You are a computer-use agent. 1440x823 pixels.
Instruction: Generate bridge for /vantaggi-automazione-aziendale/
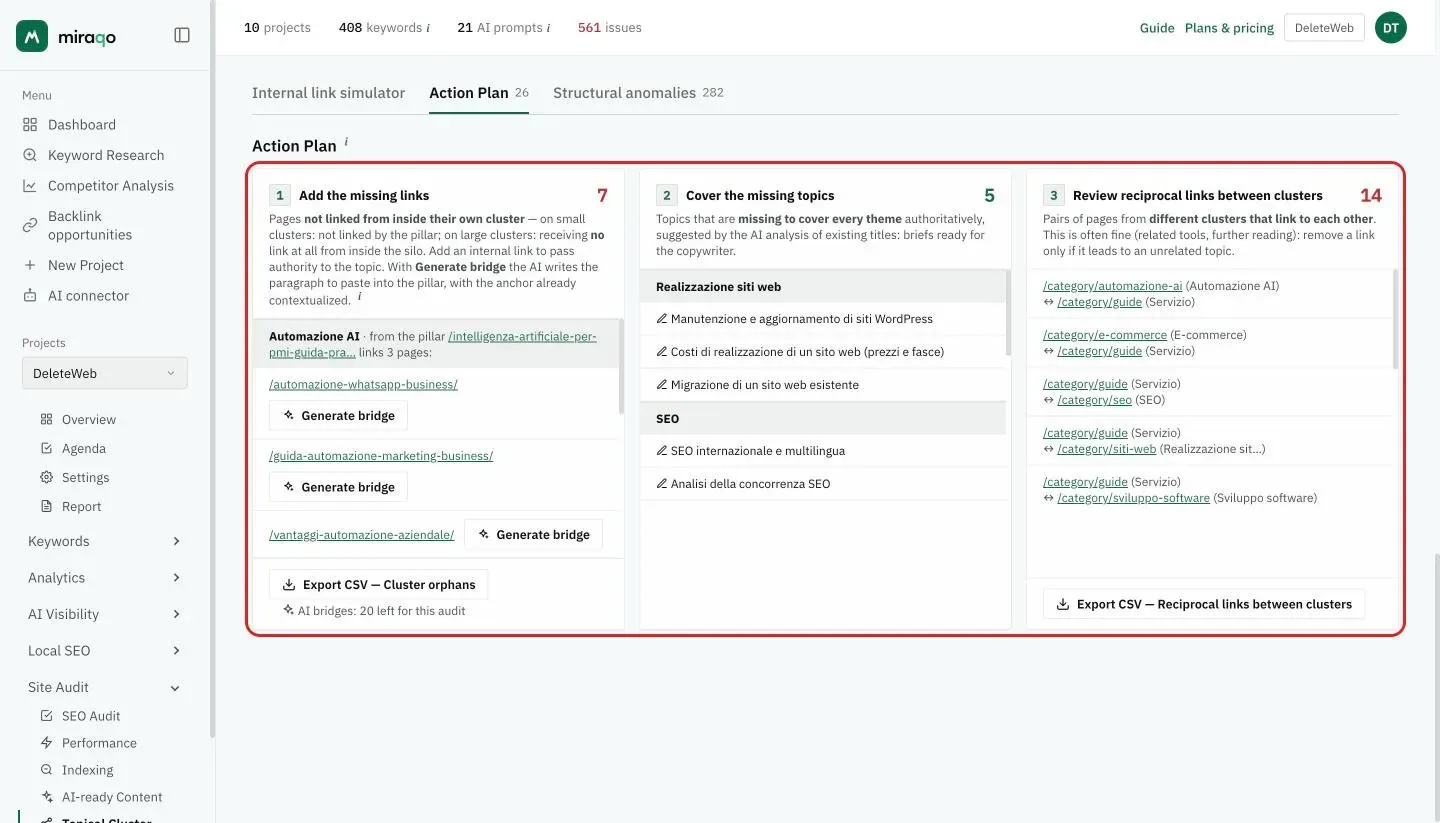(x=533, y=535)
